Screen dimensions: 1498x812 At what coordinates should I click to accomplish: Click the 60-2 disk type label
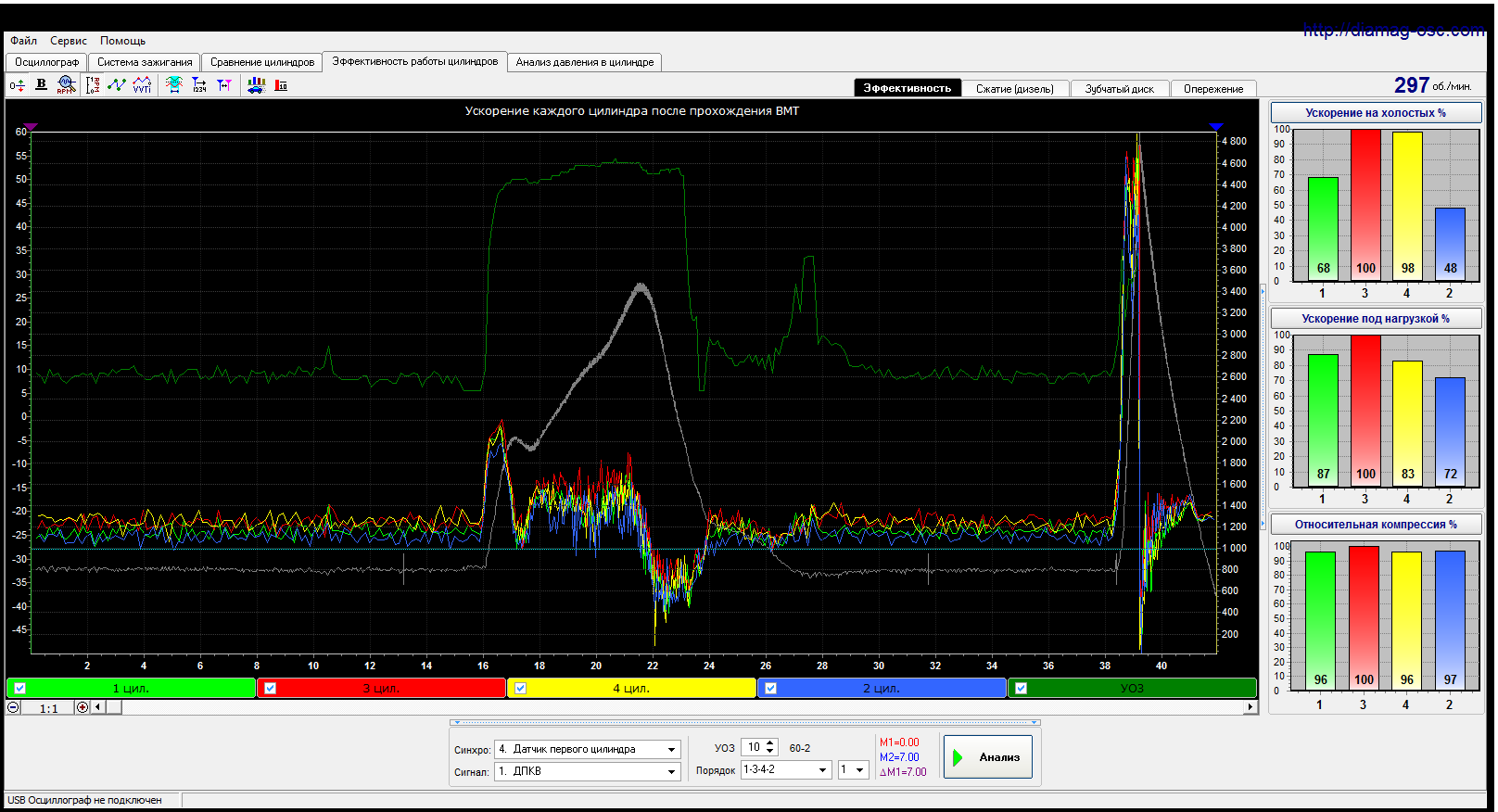800,748
